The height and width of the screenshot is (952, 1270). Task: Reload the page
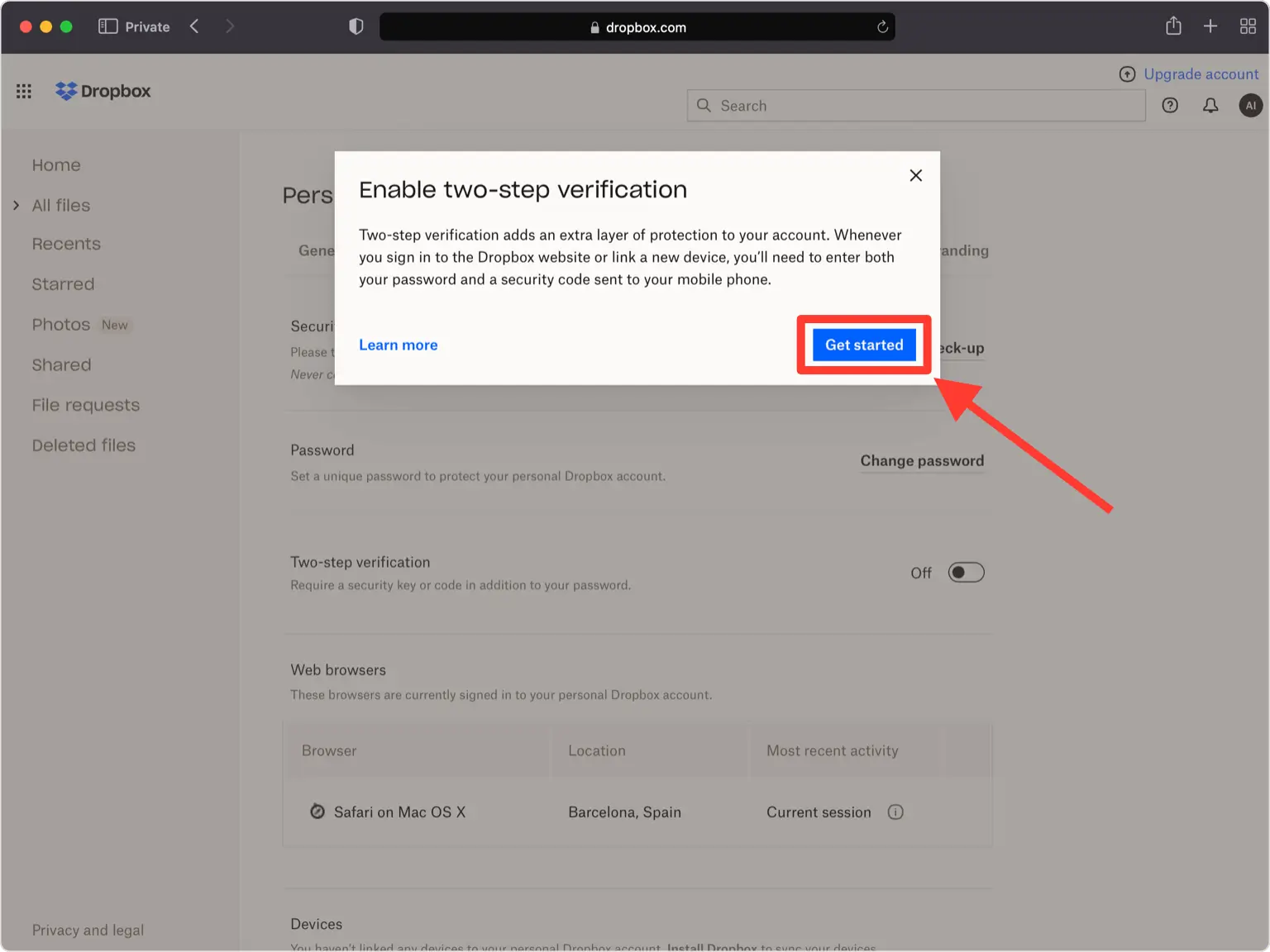[882, 27]
